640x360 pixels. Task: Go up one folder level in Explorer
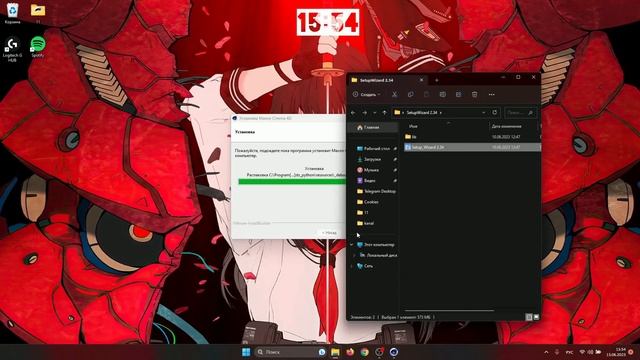click(384, 112)
